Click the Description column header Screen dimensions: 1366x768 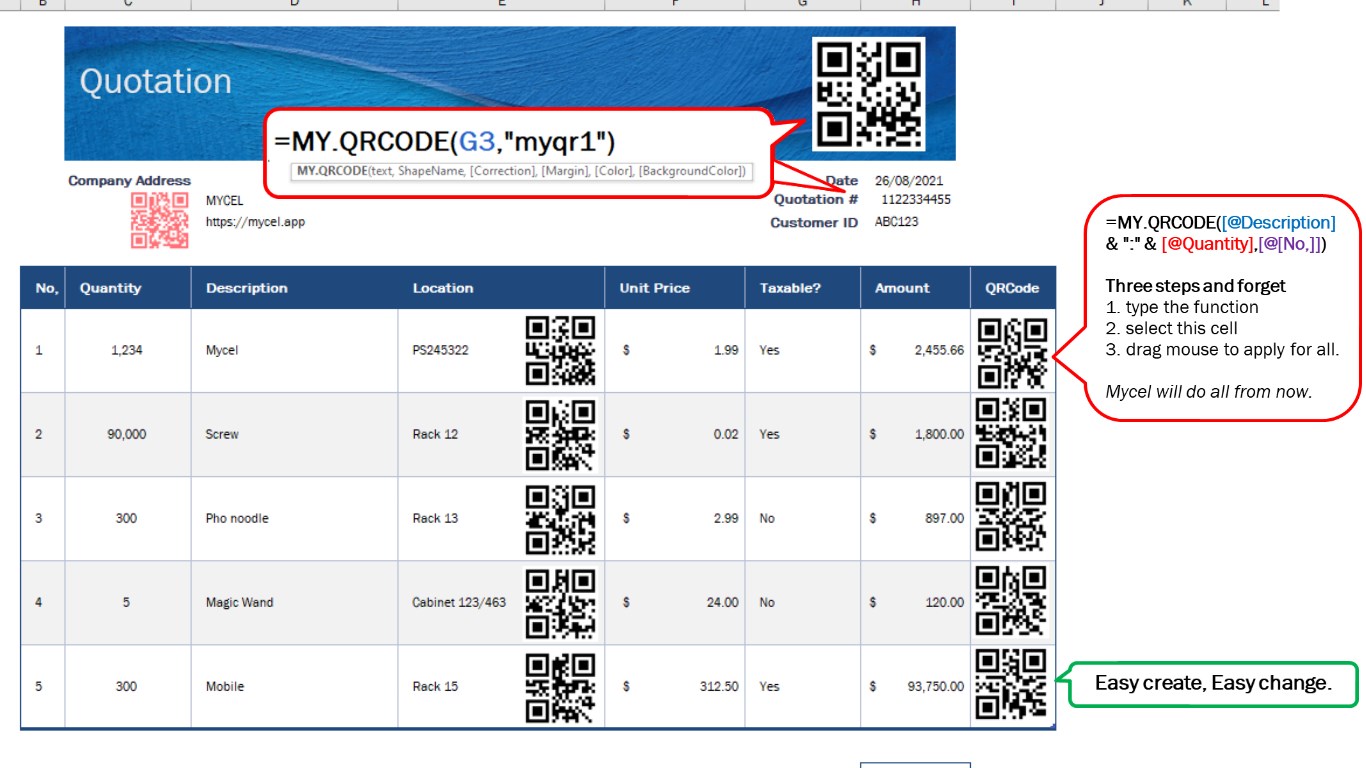[x=294, y=288]
